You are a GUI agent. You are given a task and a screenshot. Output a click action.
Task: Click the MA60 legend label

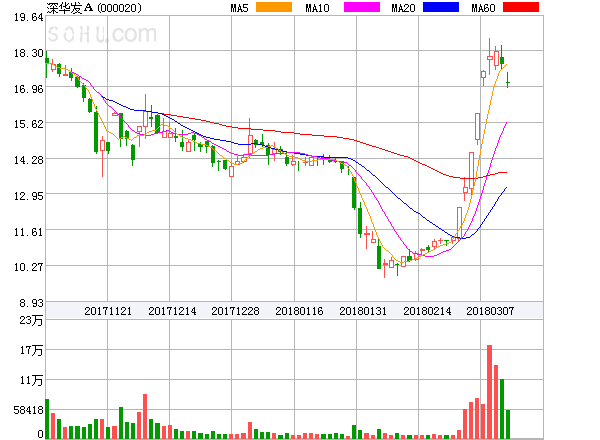(x=483, y=8)
